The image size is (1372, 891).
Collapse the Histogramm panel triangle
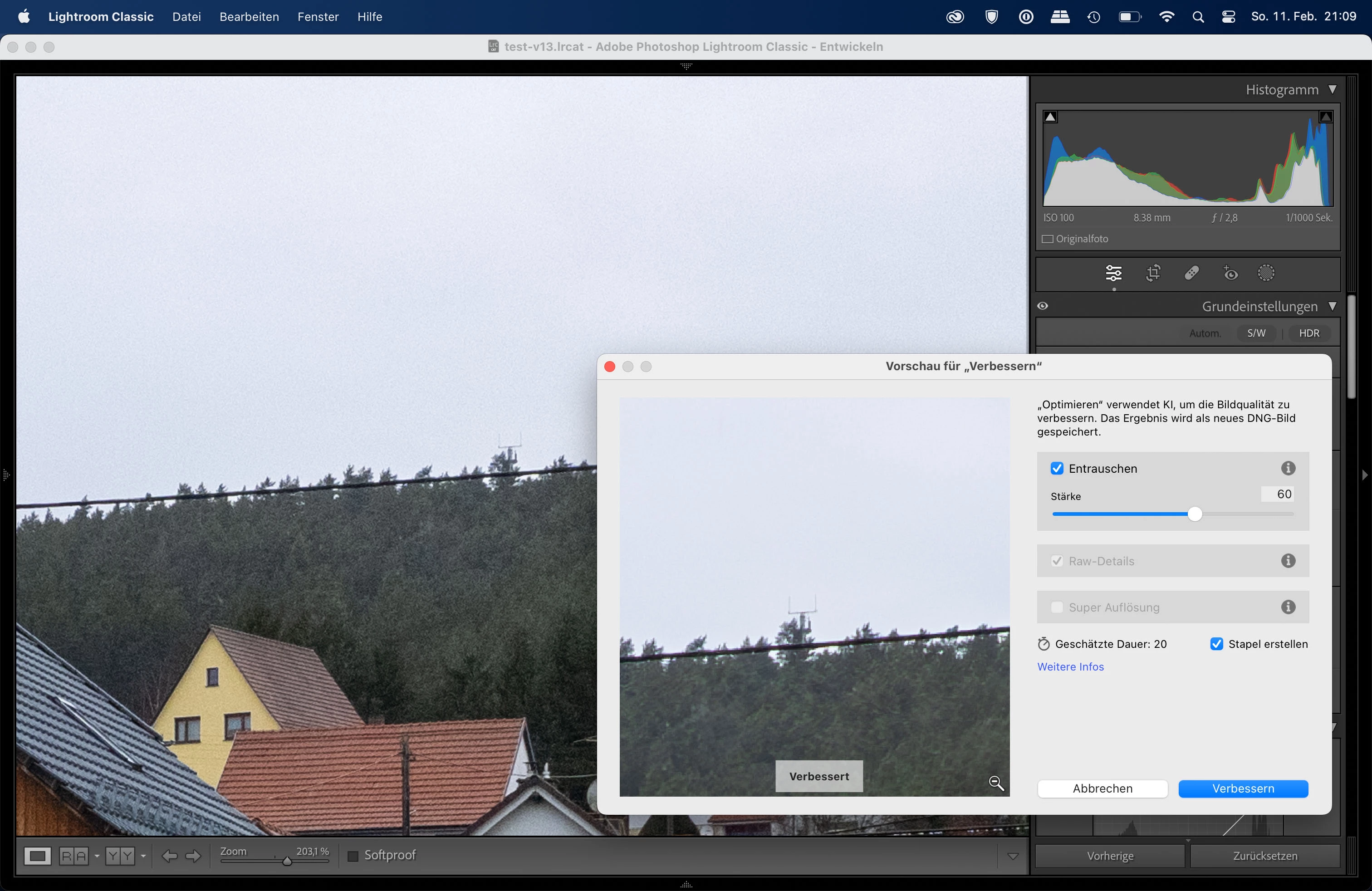1332,89
